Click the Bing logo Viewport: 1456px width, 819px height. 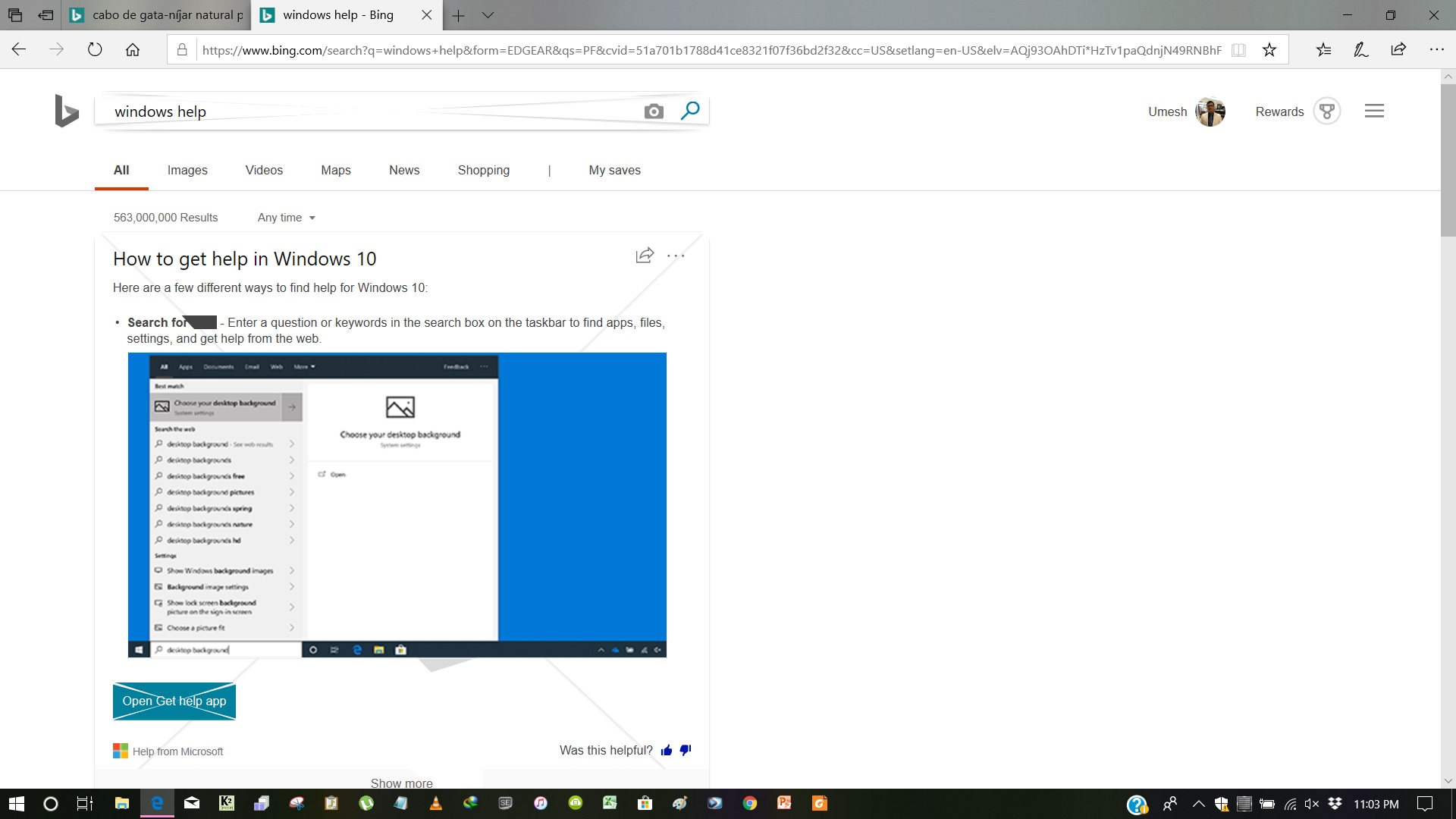(67, 111)
